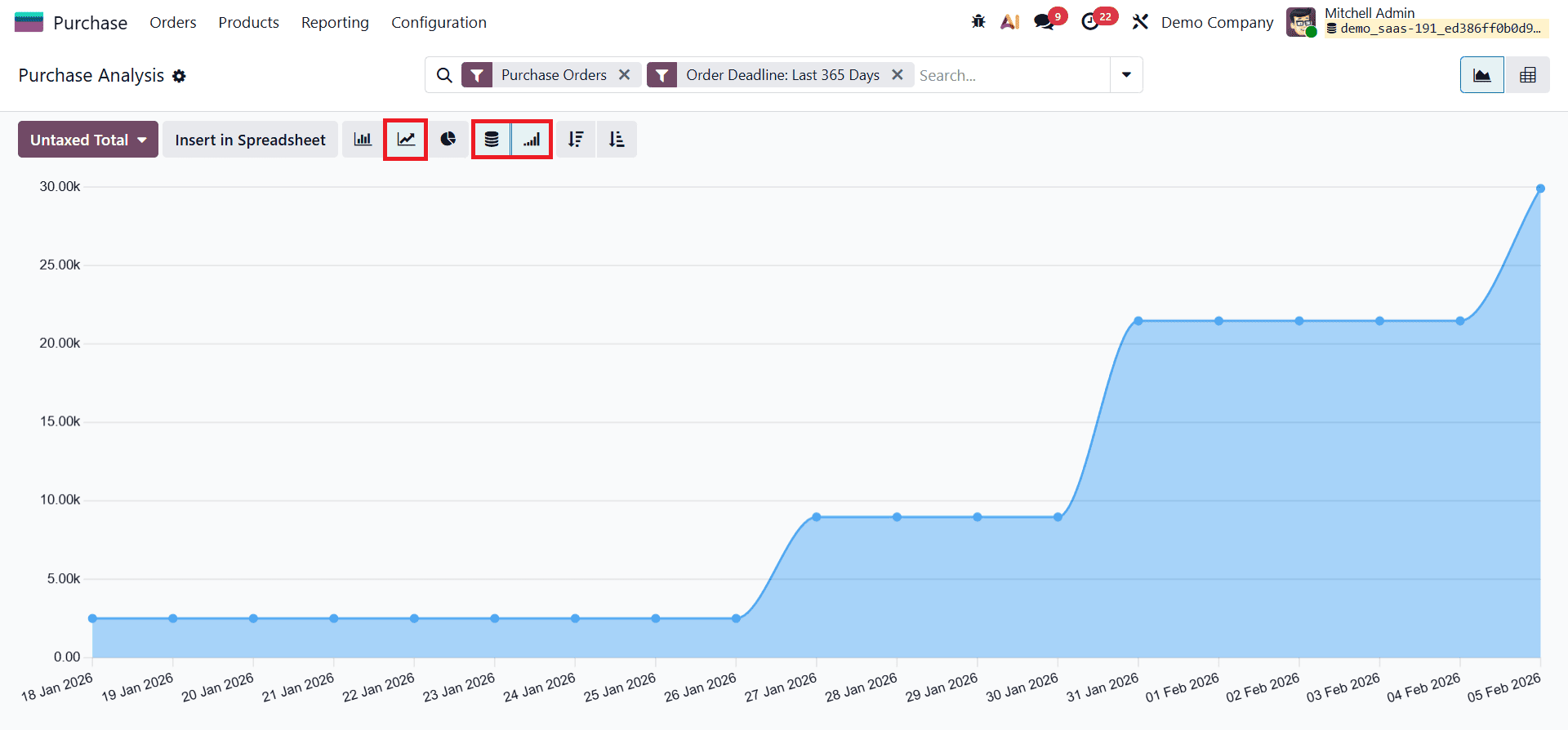The image size is (1568, 730).
Task: Open the Configuration menu
Action: [x=439, y=22]
